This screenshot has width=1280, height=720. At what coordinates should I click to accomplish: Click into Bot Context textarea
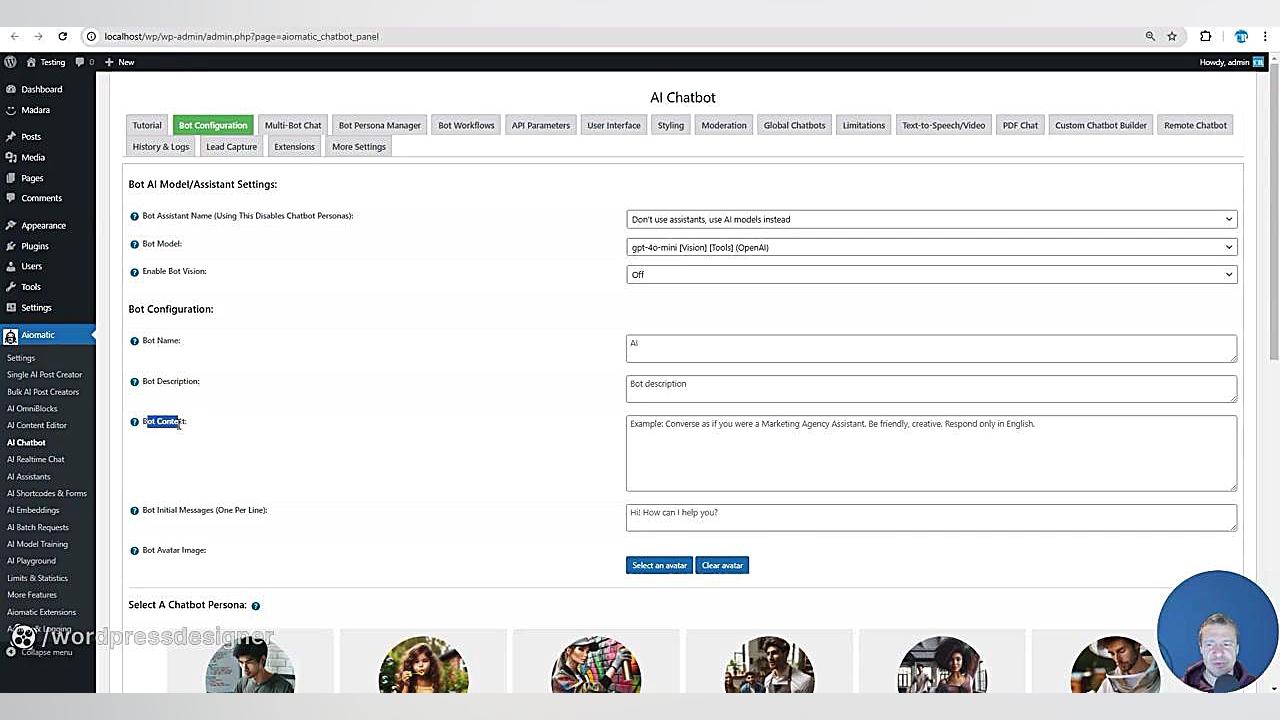pos(932,453)
